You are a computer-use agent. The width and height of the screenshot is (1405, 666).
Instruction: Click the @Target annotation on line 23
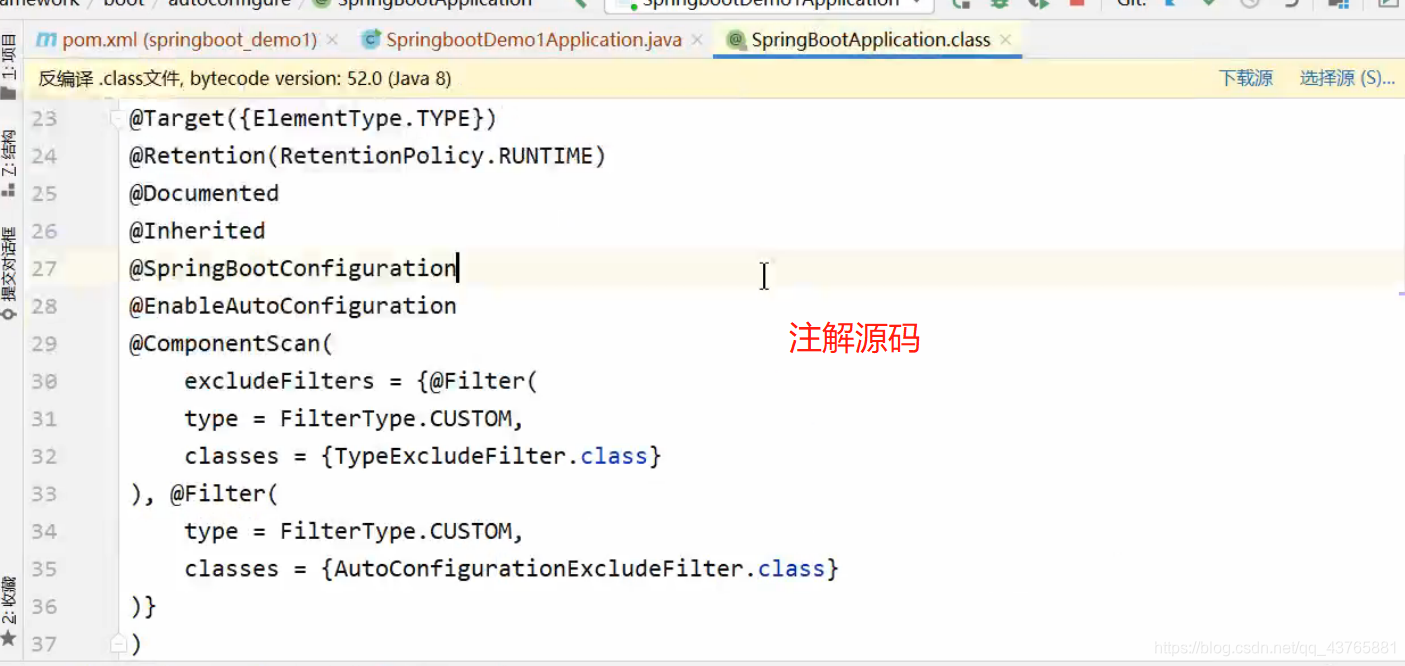(x=177, y=119)
